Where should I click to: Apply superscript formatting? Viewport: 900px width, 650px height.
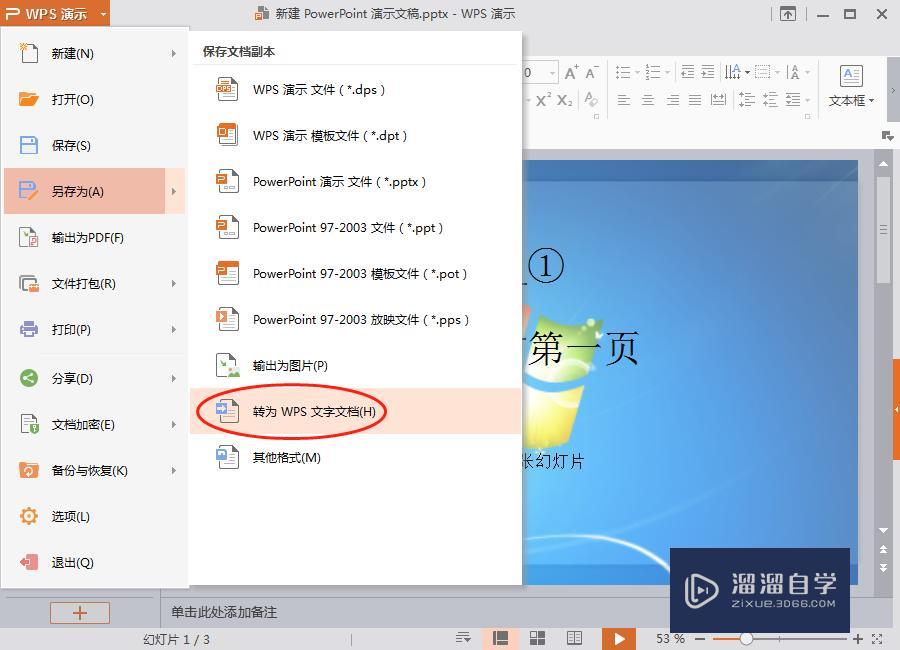(x=544, y=100)
